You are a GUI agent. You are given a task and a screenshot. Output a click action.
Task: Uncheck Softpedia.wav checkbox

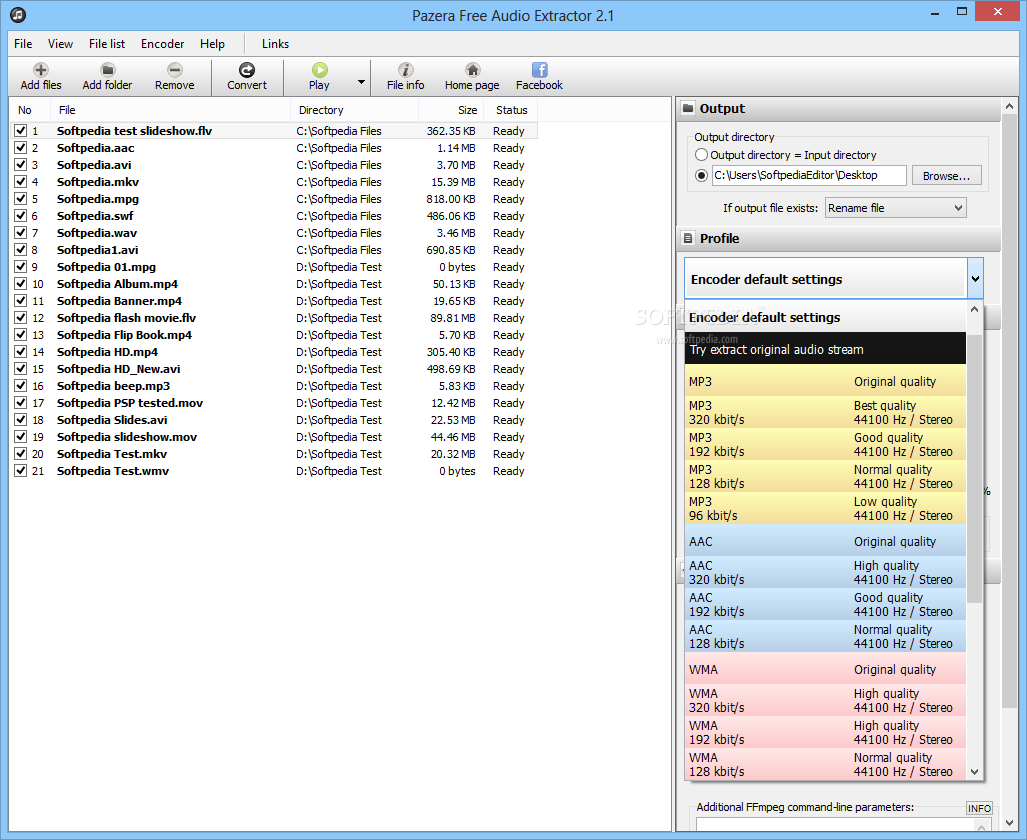click(x=21, y=233)
